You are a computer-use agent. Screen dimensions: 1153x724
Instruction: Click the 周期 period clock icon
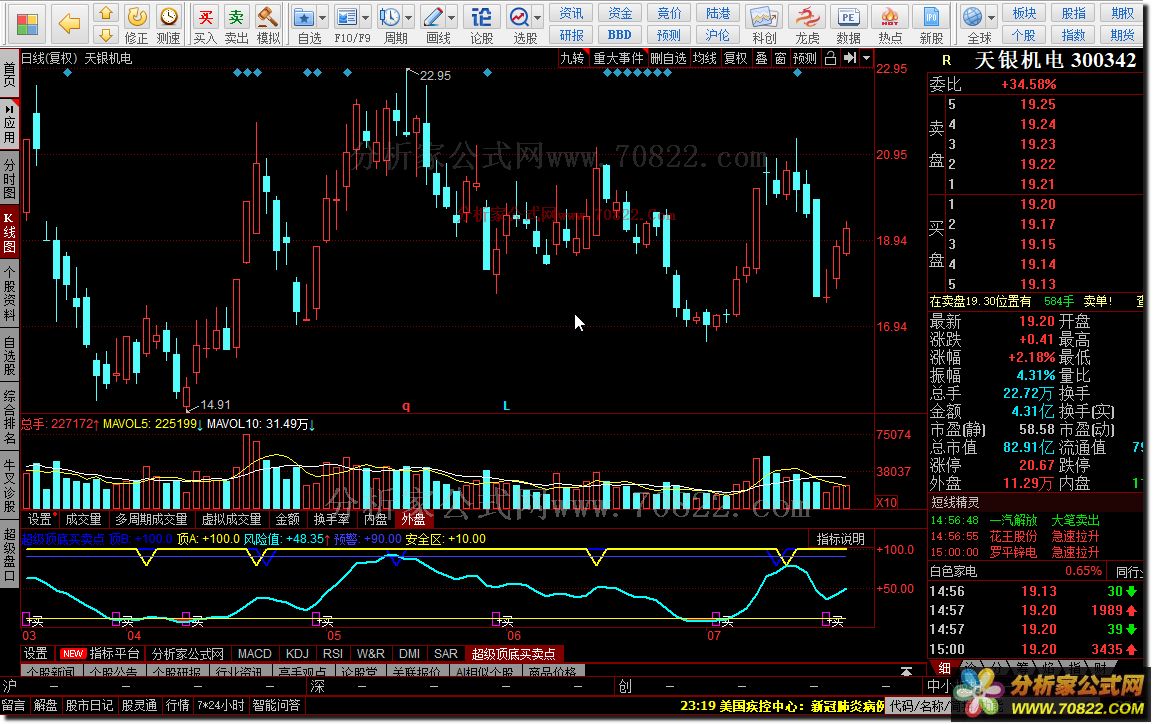pyautogui.click(x=389, y=16)
